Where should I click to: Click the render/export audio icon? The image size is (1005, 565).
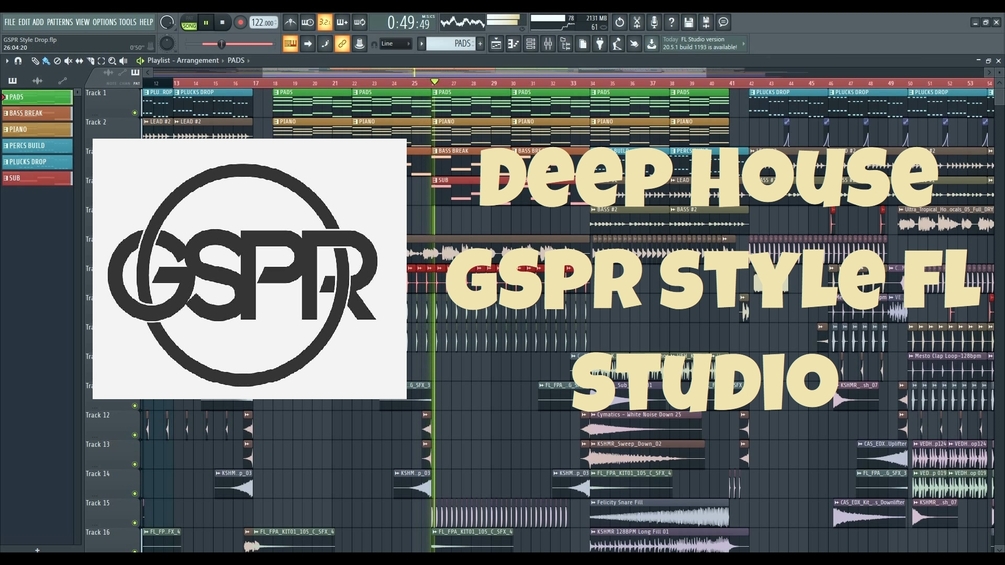706,22
